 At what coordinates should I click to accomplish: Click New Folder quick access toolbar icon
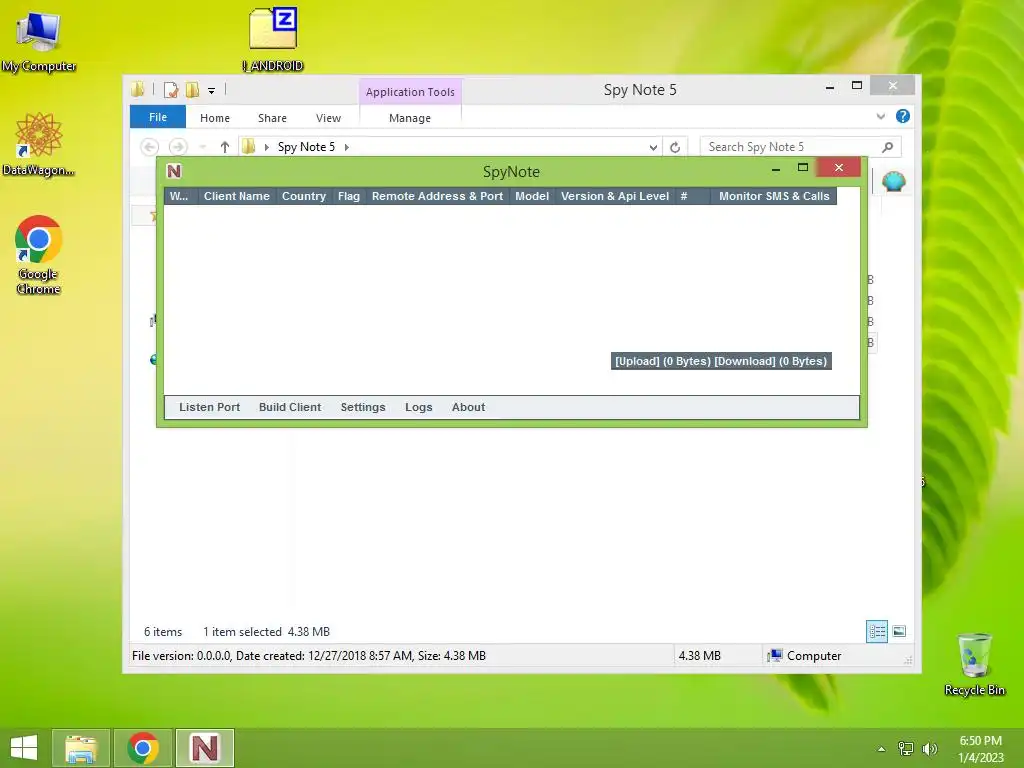pyautogui.click(x=192, y=90)
